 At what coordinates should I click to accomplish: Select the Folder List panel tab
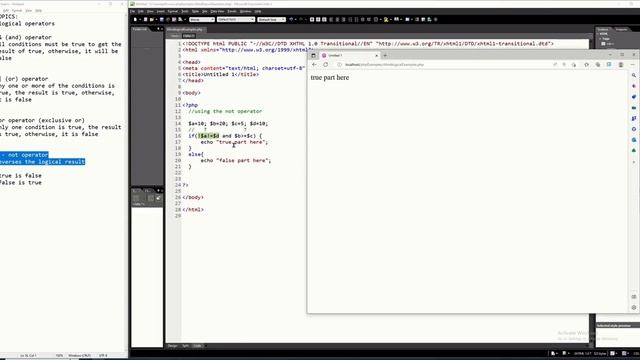tap(140, 29)
